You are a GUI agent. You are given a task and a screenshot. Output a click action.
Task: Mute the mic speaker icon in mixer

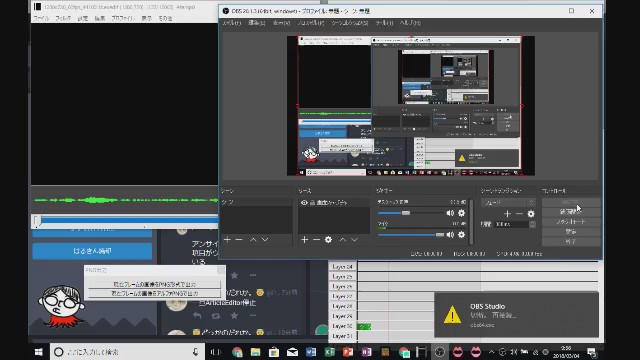coord(450,234)
